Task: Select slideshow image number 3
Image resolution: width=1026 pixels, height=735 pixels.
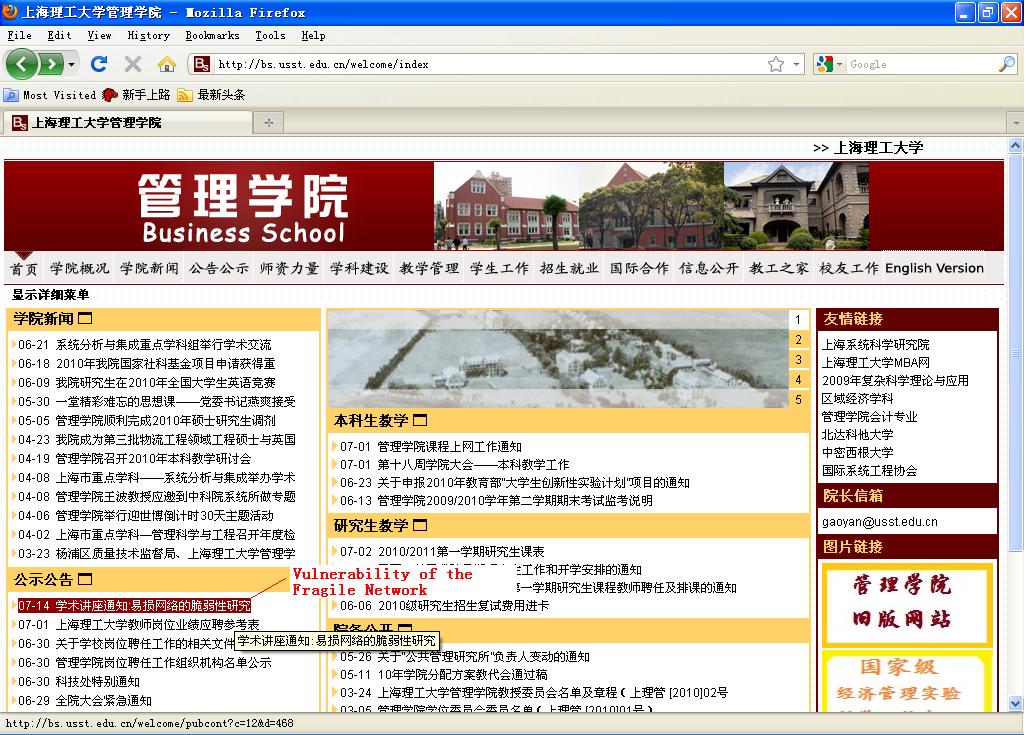Action: [x=798, y=360]
